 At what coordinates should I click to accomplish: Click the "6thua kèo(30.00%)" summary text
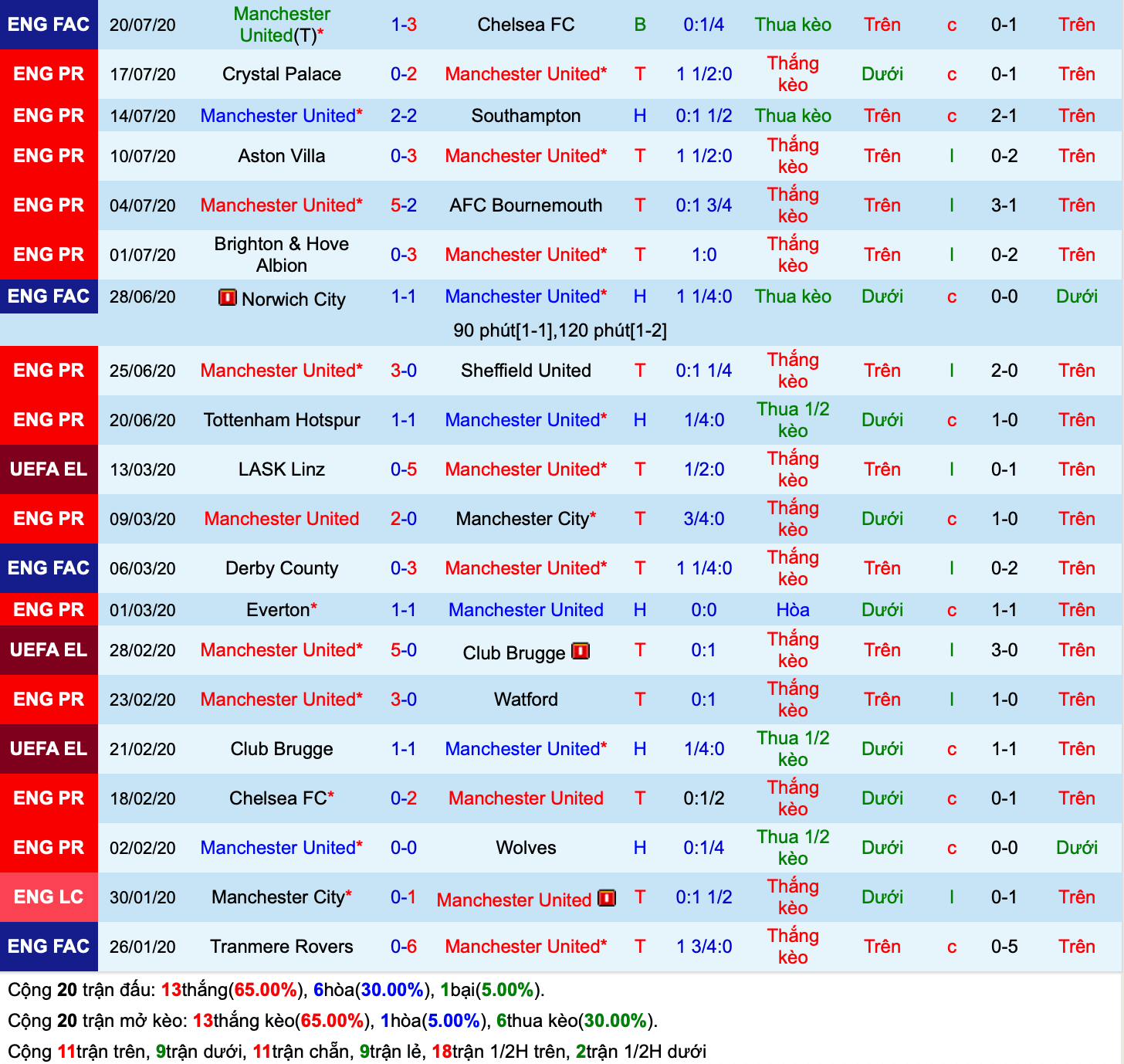coord(574,1021)
